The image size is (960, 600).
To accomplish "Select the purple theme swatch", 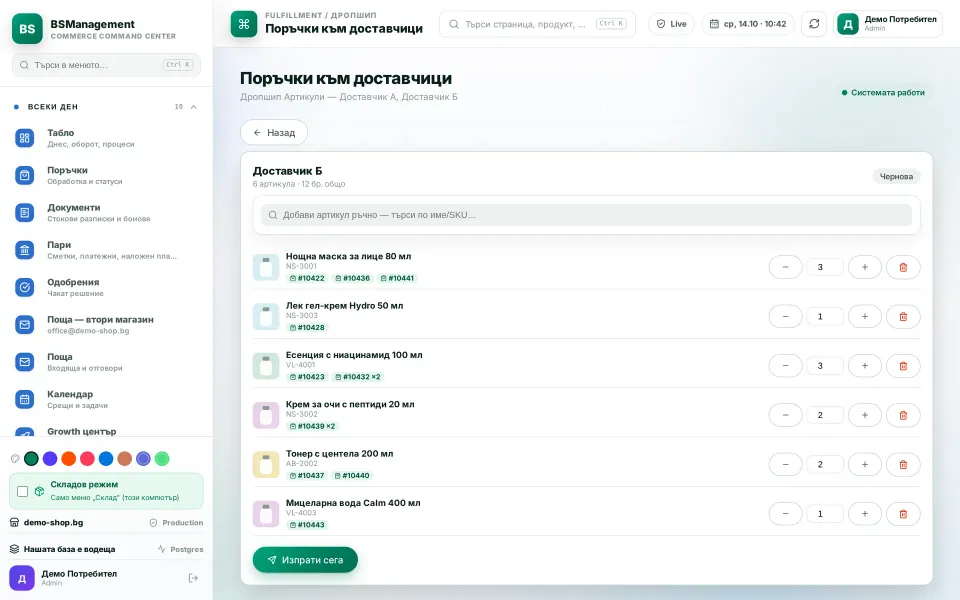I will 50,459.
